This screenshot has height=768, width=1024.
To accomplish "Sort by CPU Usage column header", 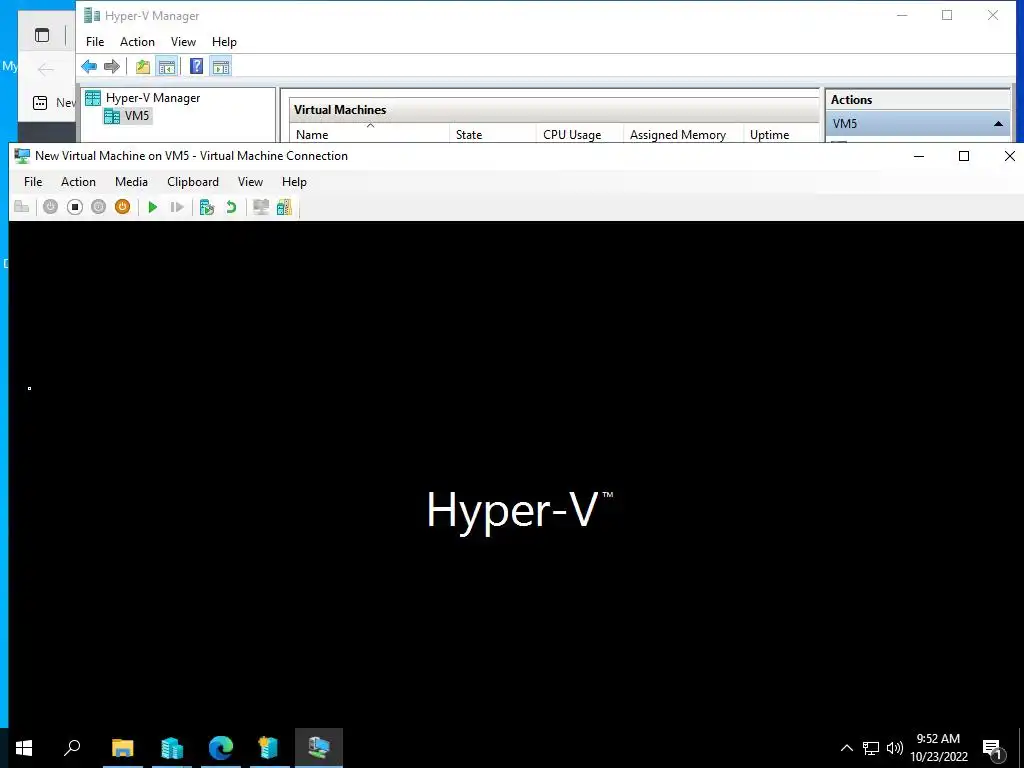I will [x=580, y=135].
